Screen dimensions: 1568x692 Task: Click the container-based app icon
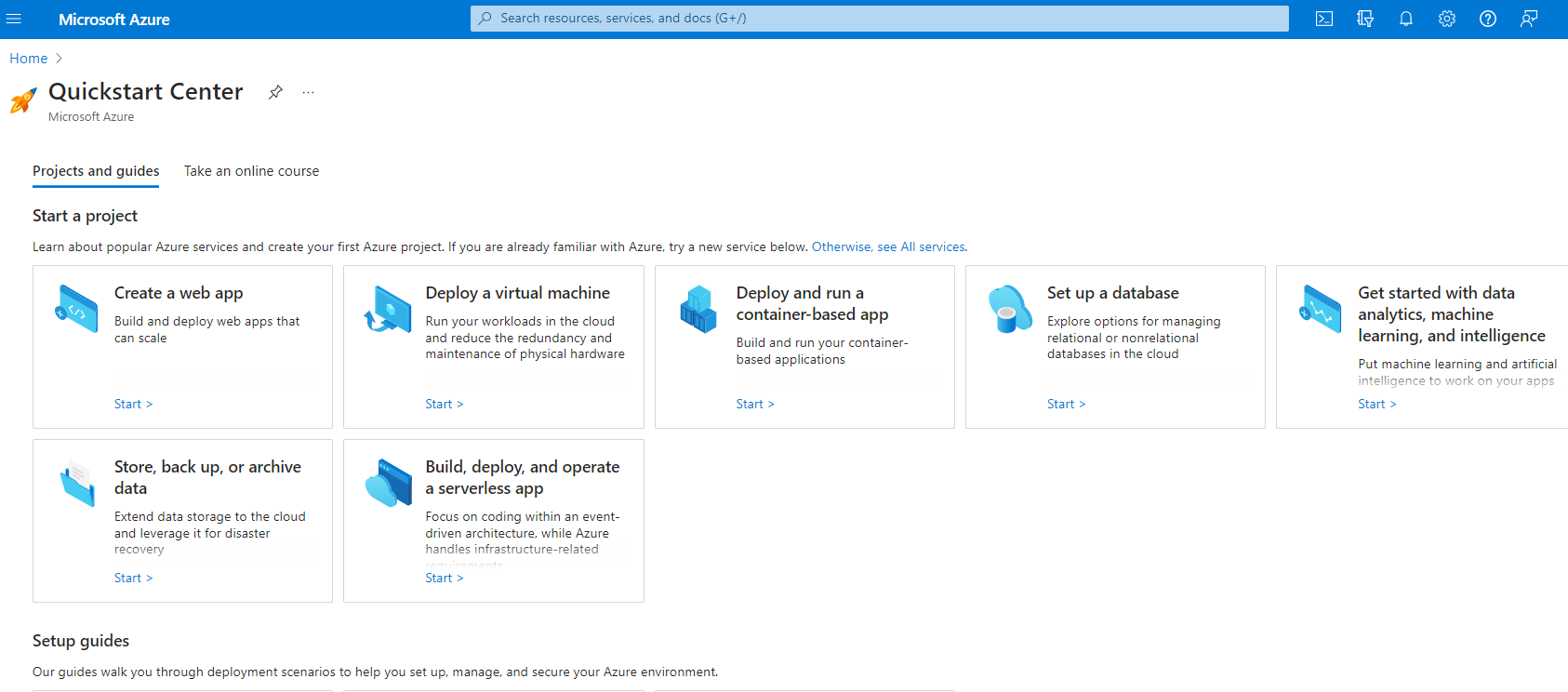[698, 309]
